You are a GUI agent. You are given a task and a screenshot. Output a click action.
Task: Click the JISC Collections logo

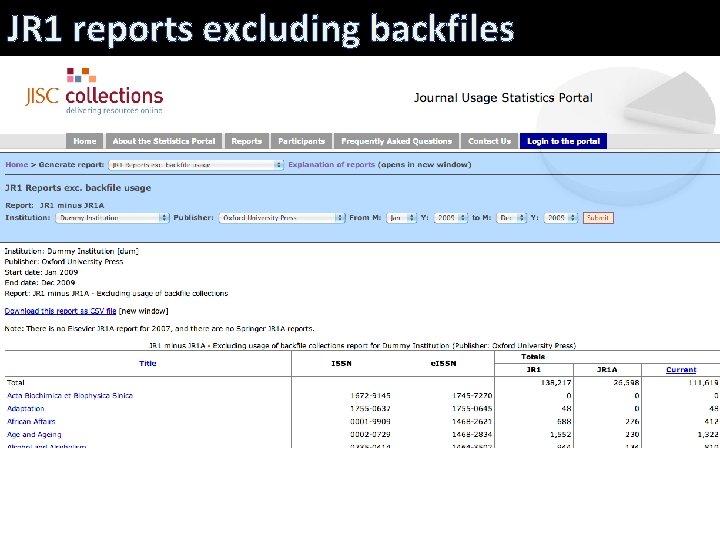94,91
